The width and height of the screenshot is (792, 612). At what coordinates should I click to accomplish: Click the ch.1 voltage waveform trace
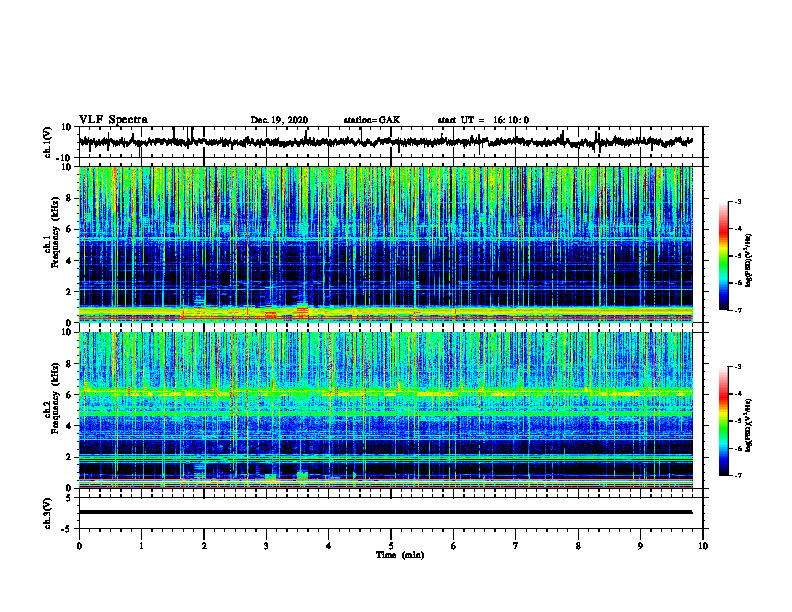click(385, 142)
